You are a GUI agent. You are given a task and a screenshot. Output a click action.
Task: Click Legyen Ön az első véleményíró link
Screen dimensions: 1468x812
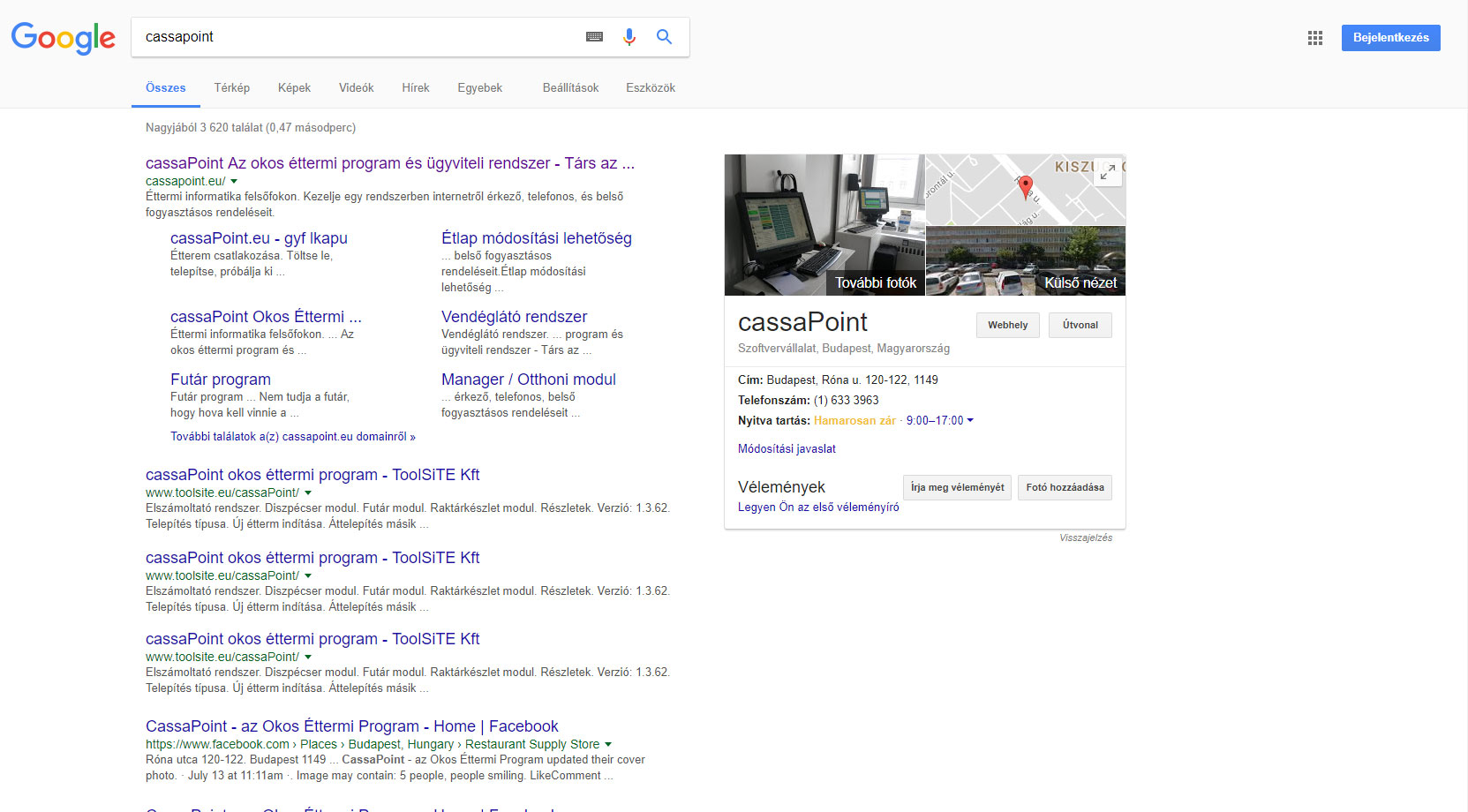click(x=818, y=507)
